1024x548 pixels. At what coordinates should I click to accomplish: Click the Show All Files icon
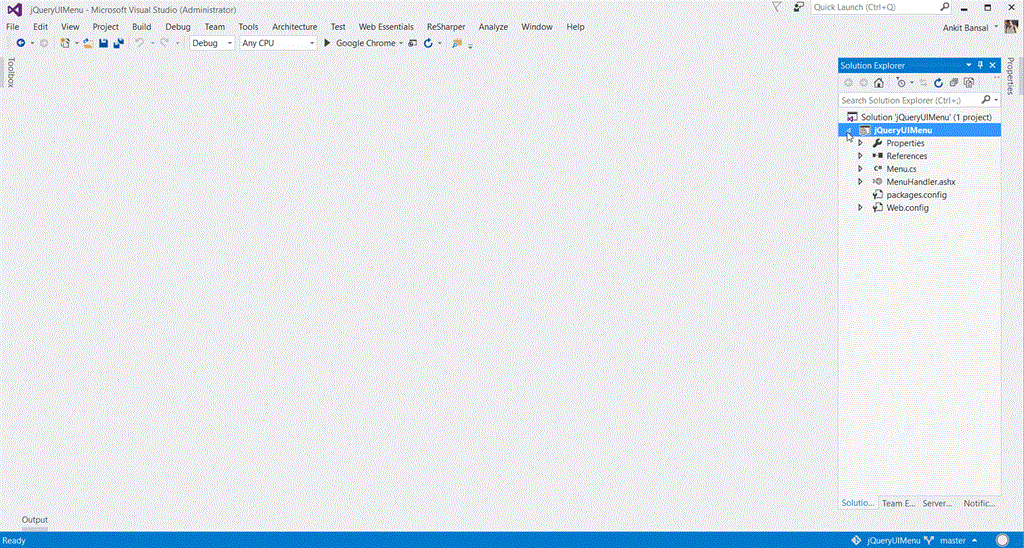point(969,83)
